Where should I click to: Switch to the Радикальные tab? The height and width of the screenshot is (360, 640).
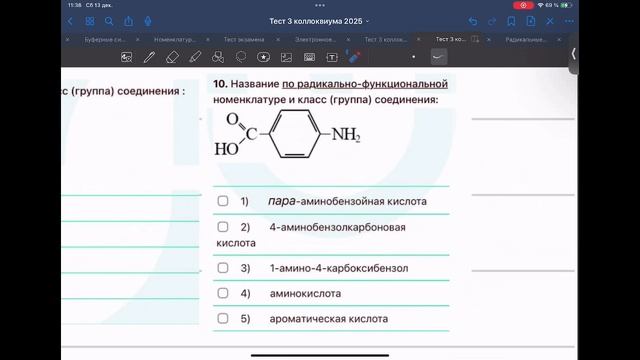tap(526, 40)
